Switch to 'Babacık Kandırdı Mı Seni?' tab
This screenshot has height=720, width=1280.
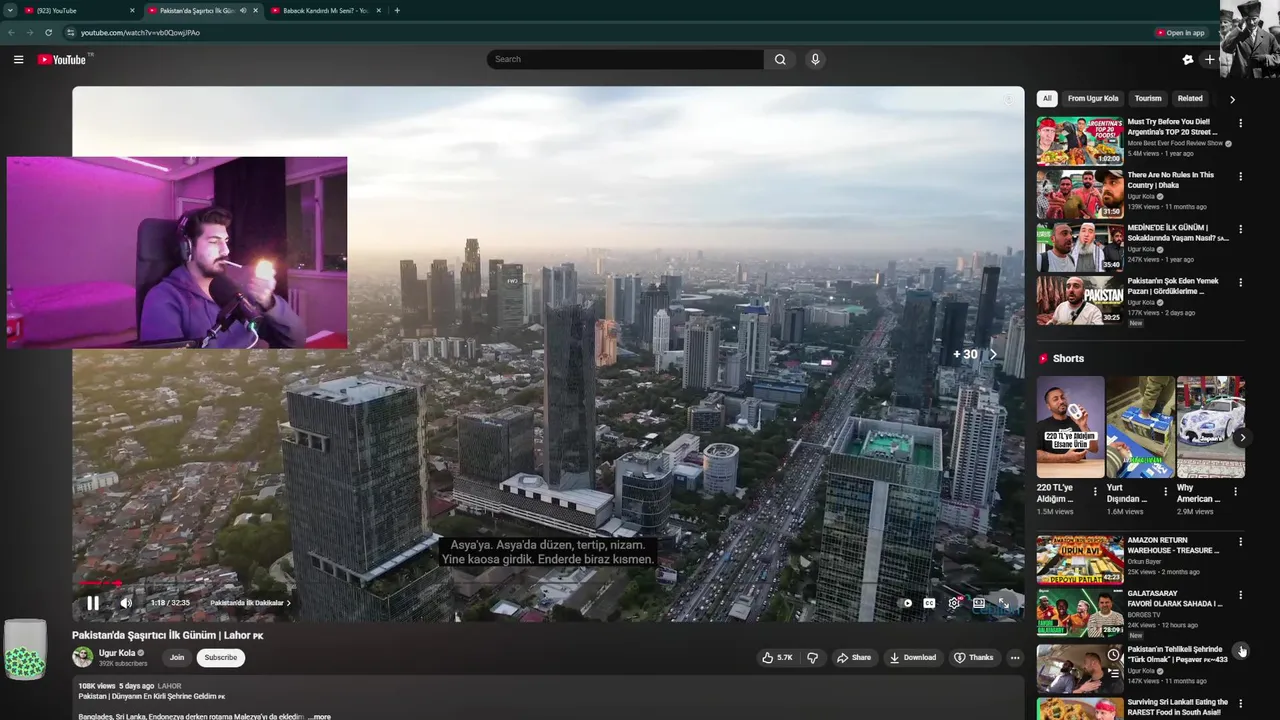(325, 10)
